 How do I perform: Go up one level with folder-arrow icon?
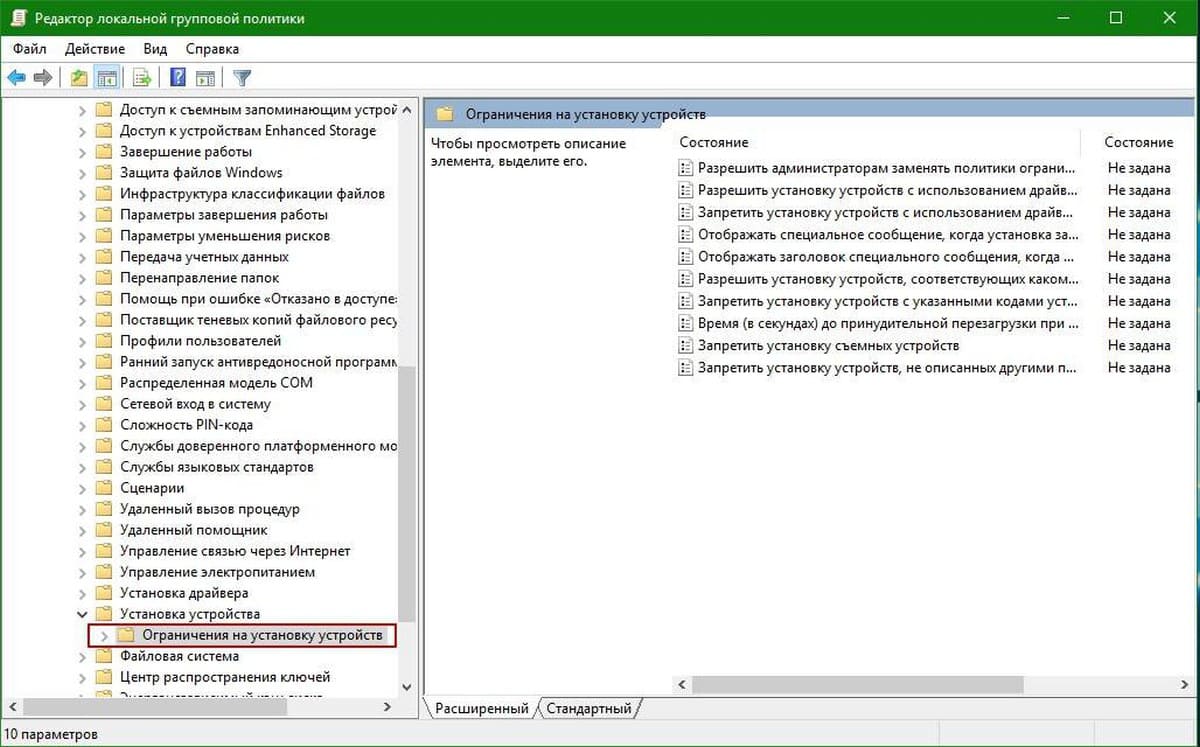(80, 77)
